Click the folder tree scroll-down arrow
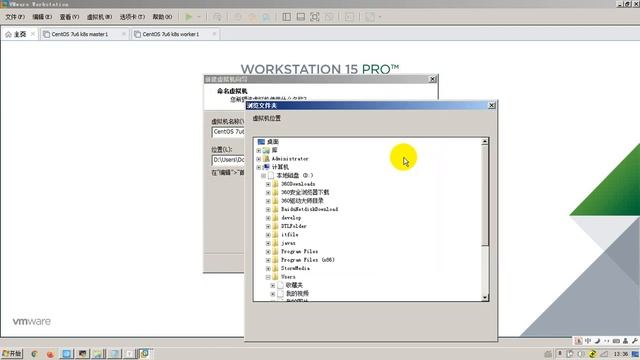Screen dimensions: 640x360 click(485, 298)
